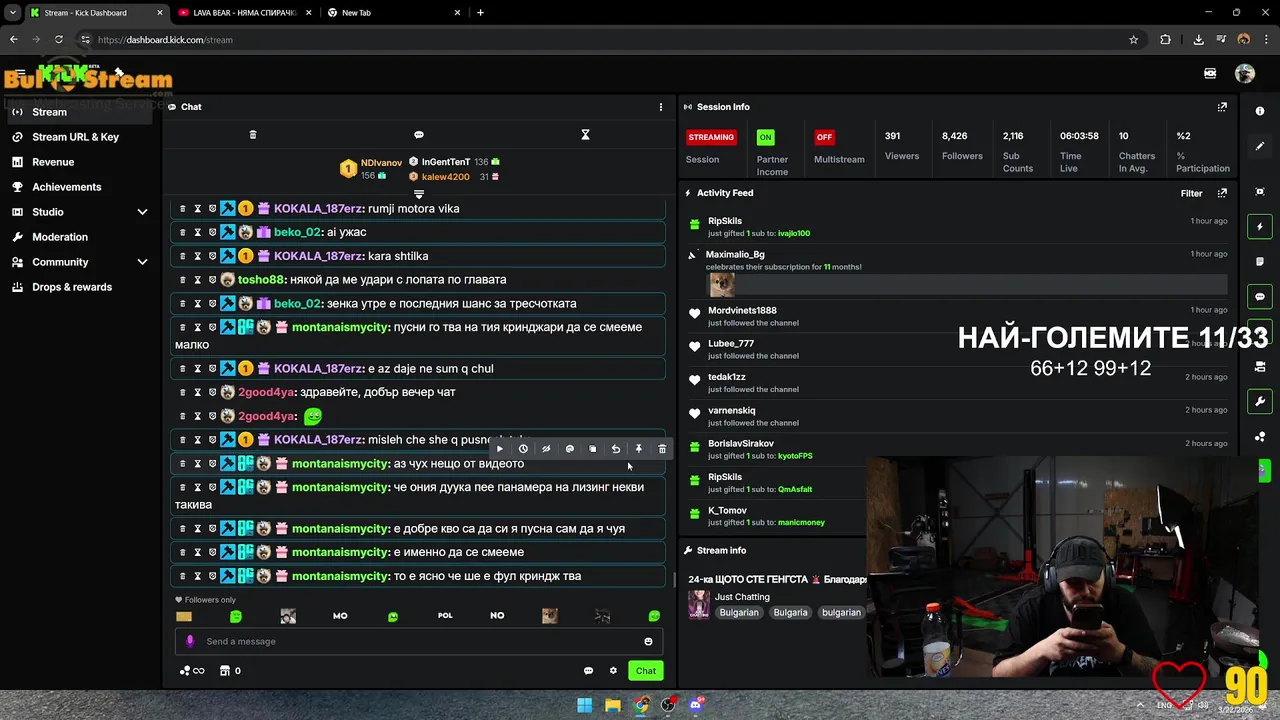Insert the POL emote
The height and width of the screenshot is (720, 1280).
pos(445,616)
